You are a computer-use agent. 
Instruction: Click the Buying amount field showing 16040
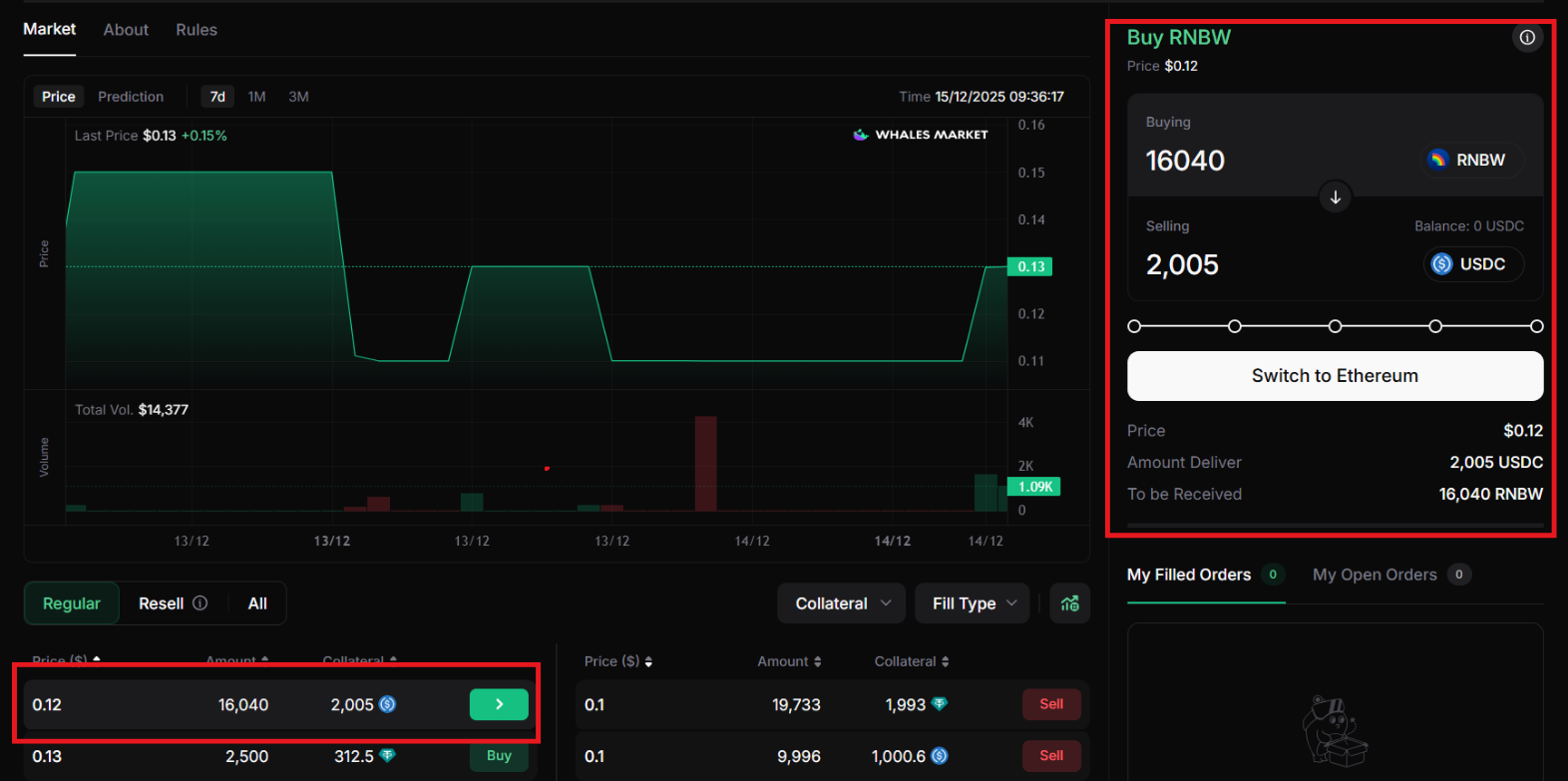1185,161
